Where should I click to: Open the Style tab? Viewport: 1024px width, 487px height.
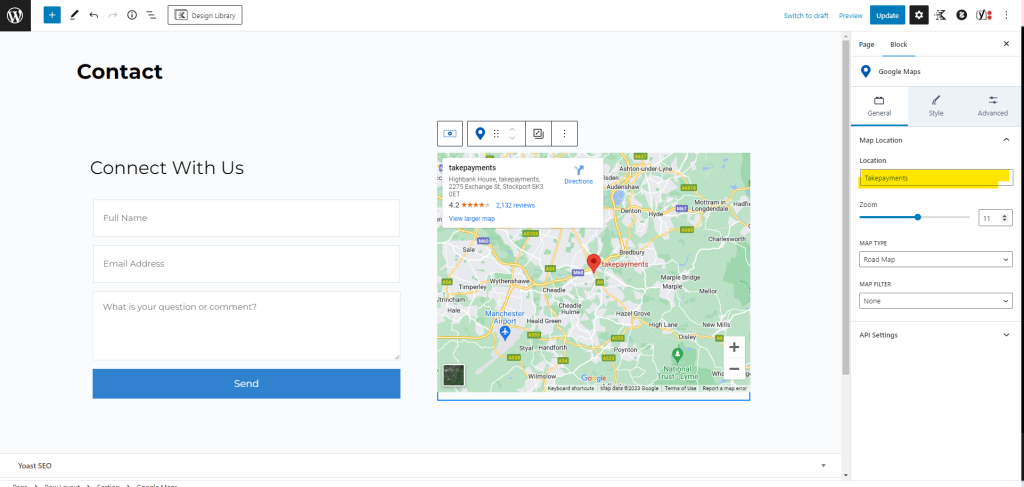coord(935,106)
